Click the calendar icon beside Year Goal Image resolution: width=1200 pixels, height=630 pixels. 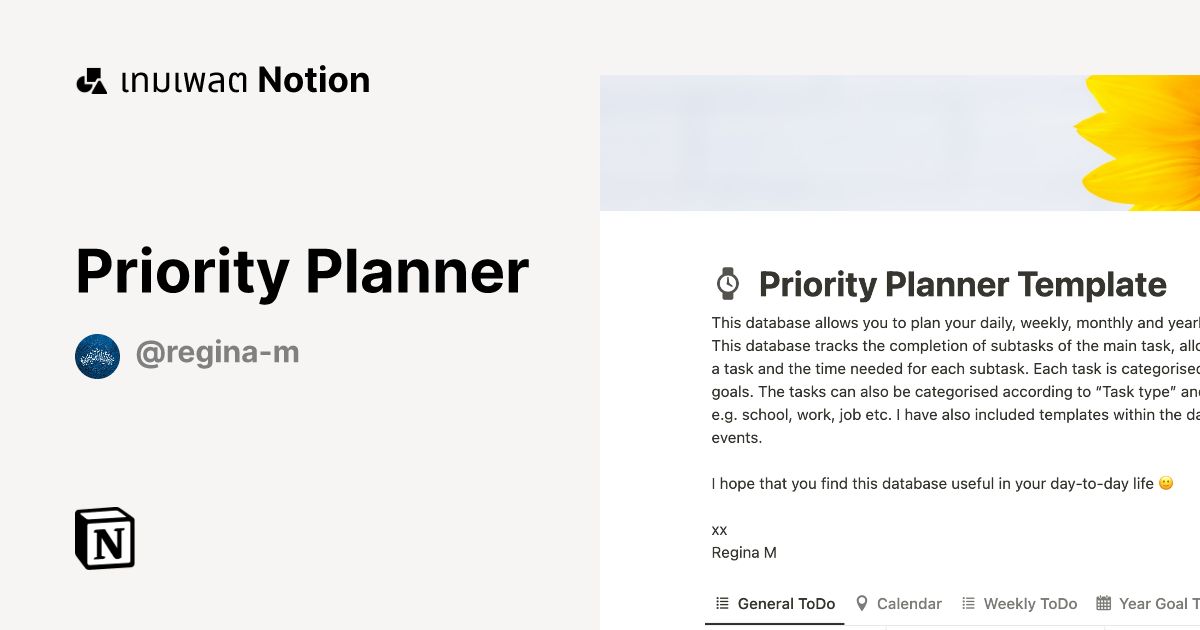[1103, 603]
